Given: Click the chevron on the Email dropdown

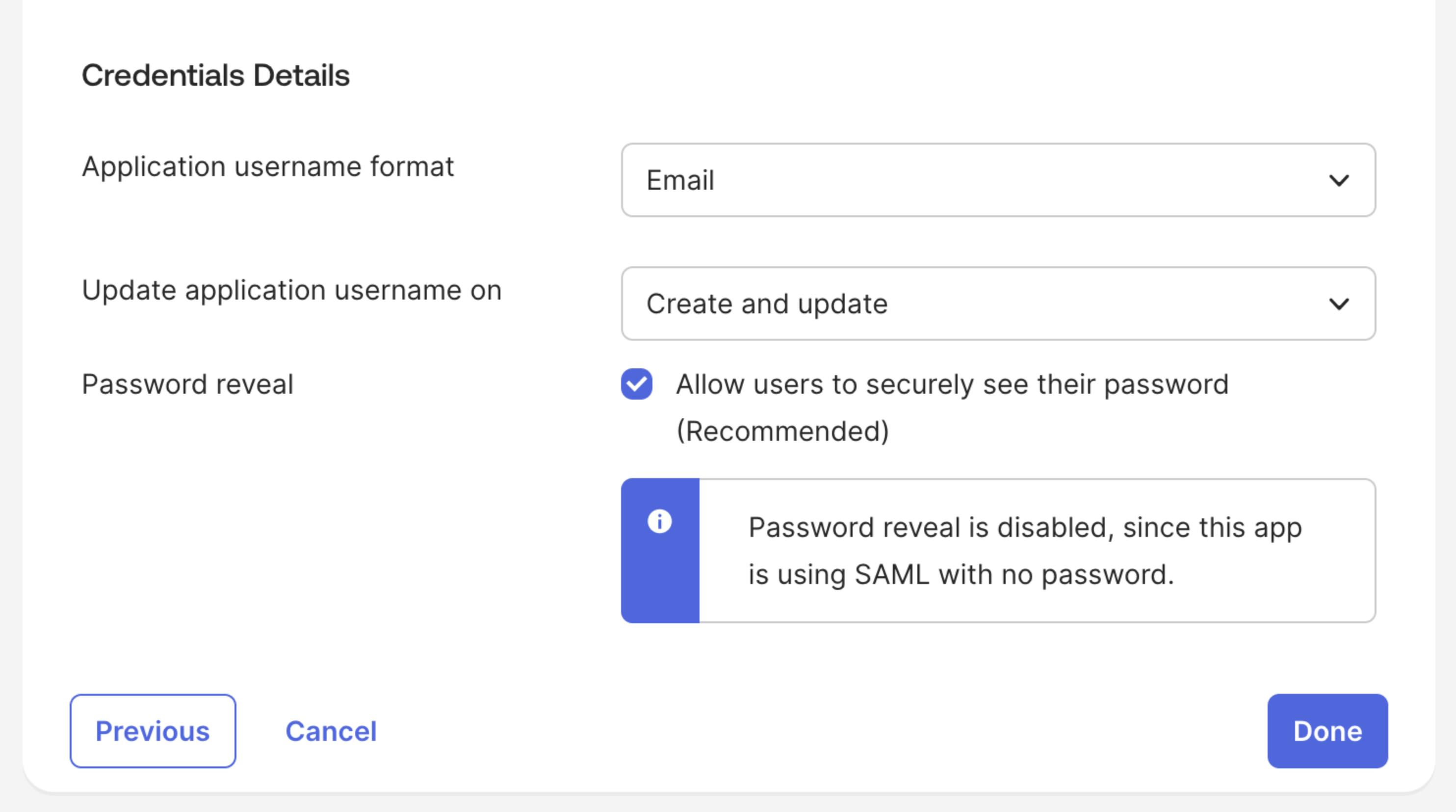Looking at the screenshot, I should pos(1340,180).
